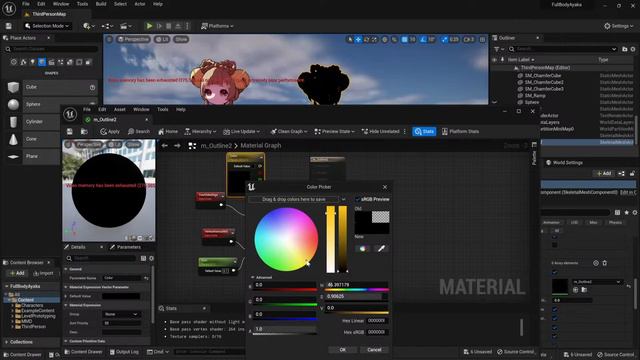This screenshot has height=360, width=640.
Task: Expand saved colors dropdown arrow in Color Picker
Action: point(344,200)
